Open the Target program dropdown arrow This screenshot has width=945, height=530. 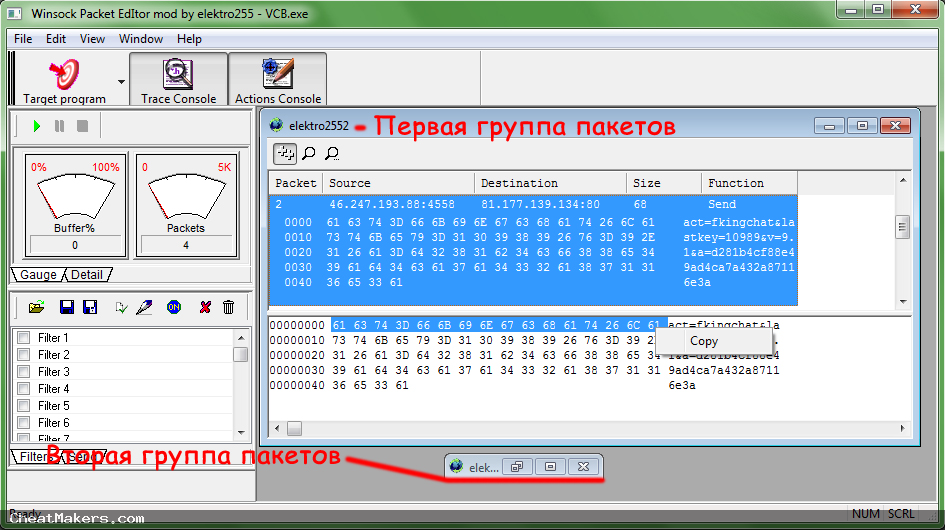pyautogui.click(x=121, y=81)
